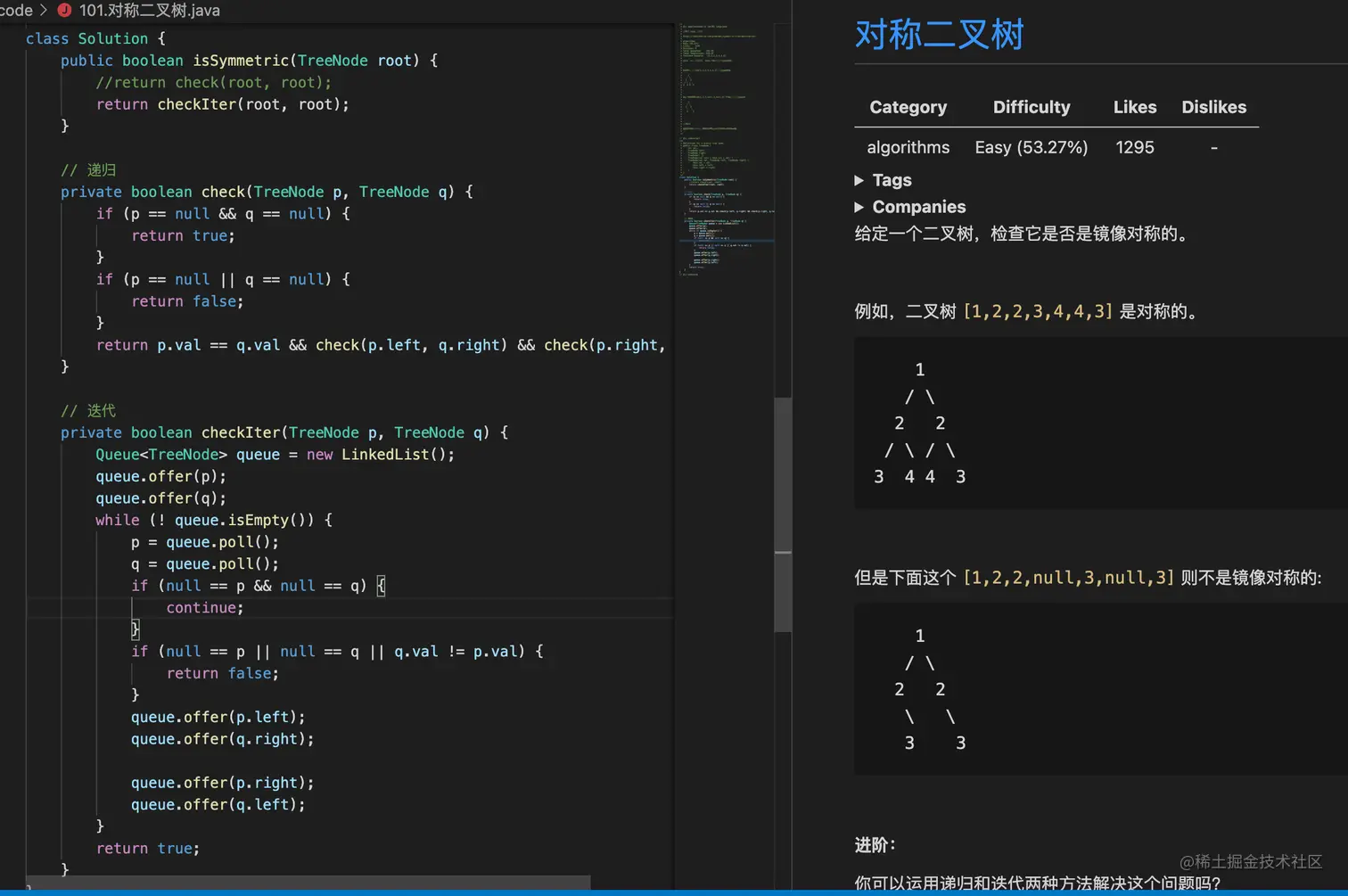Click the commented-out return check(root, root) line

(x=214, y=82)
